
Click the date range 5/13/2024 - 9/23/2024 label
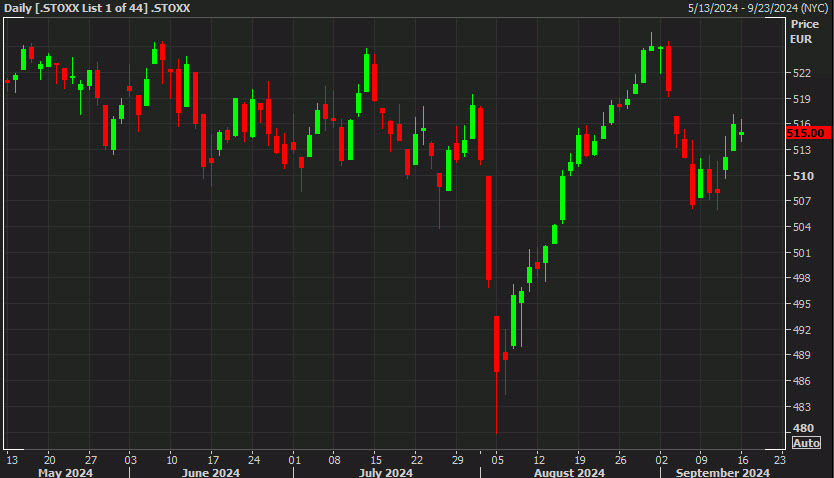(759, 8)
